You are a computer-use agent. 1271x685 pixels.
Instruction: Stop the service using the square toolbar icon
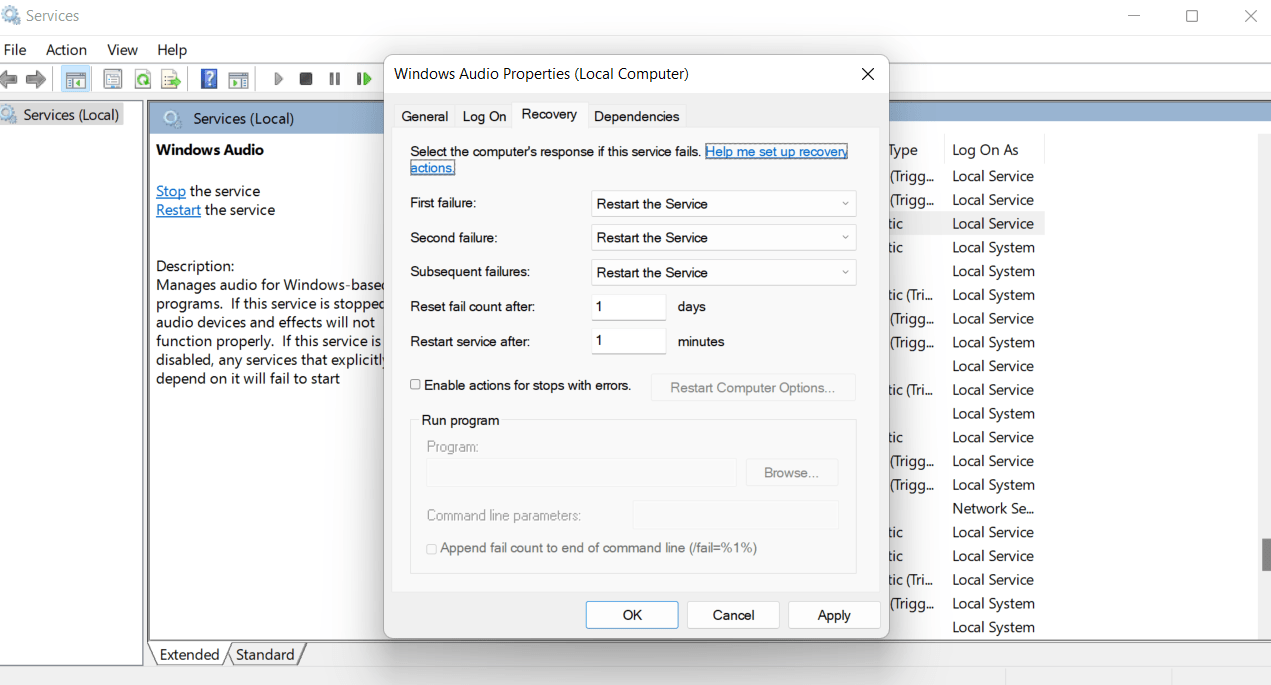(x=305, y=78)
